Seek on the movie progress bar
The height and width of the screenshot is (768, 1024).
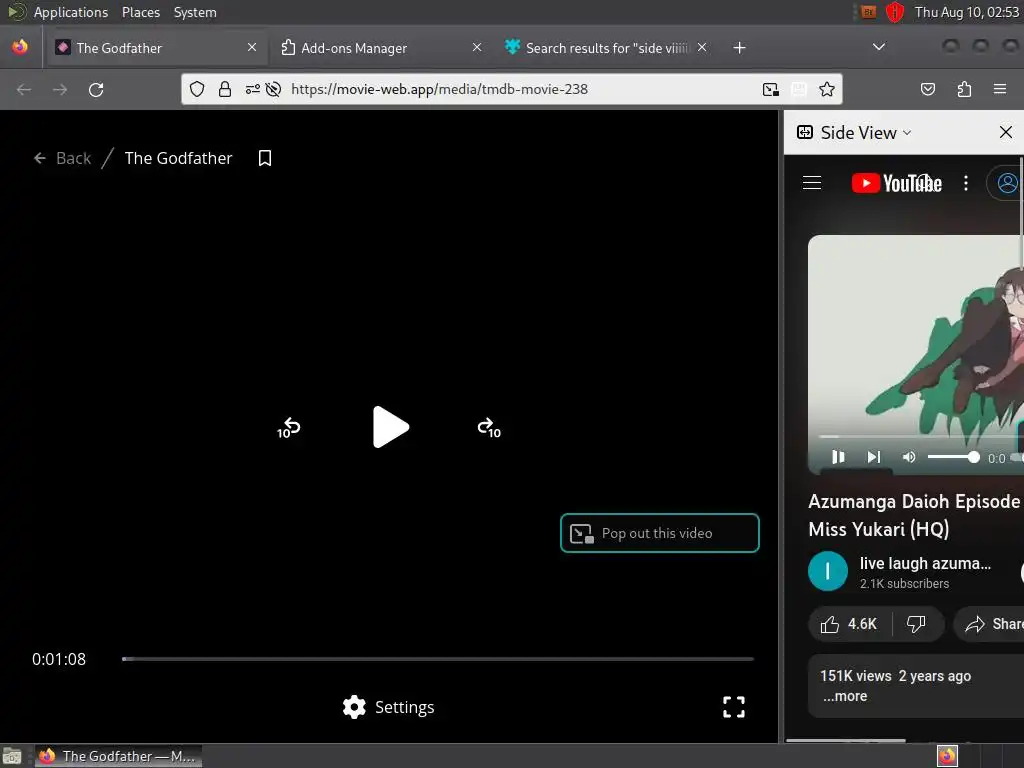tap(438, 659)
